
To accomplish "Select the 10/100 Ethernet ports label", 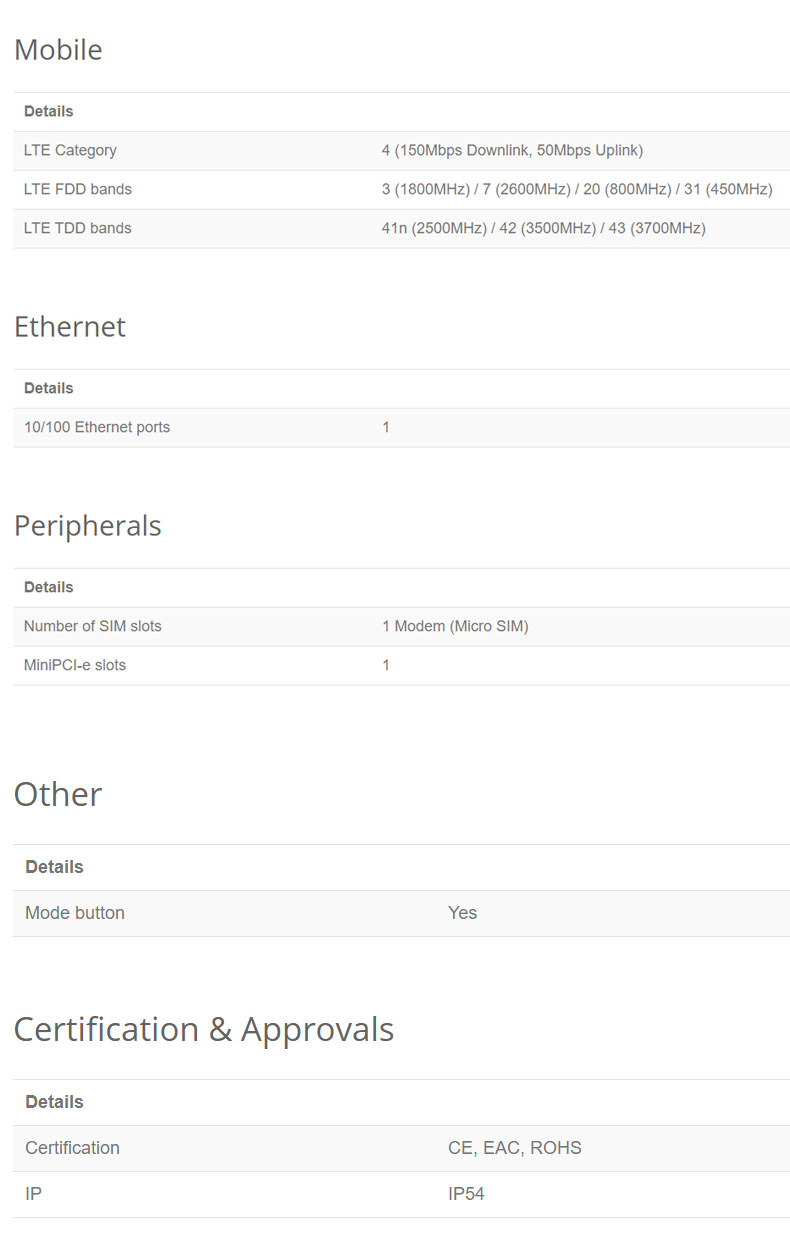I will [x=97, y=427].
